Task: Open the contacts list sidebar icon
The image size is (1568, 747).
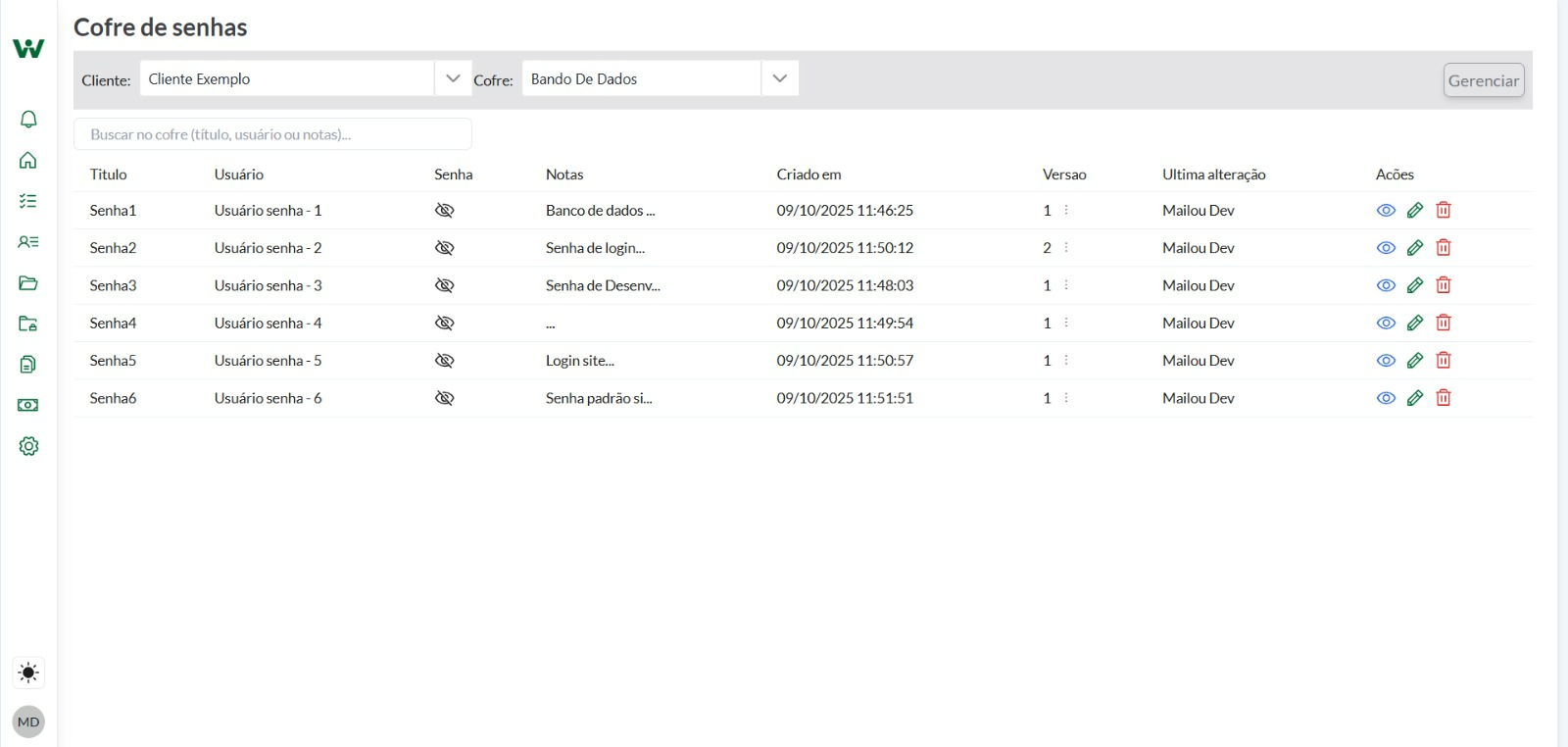Action: pos(28,242)
